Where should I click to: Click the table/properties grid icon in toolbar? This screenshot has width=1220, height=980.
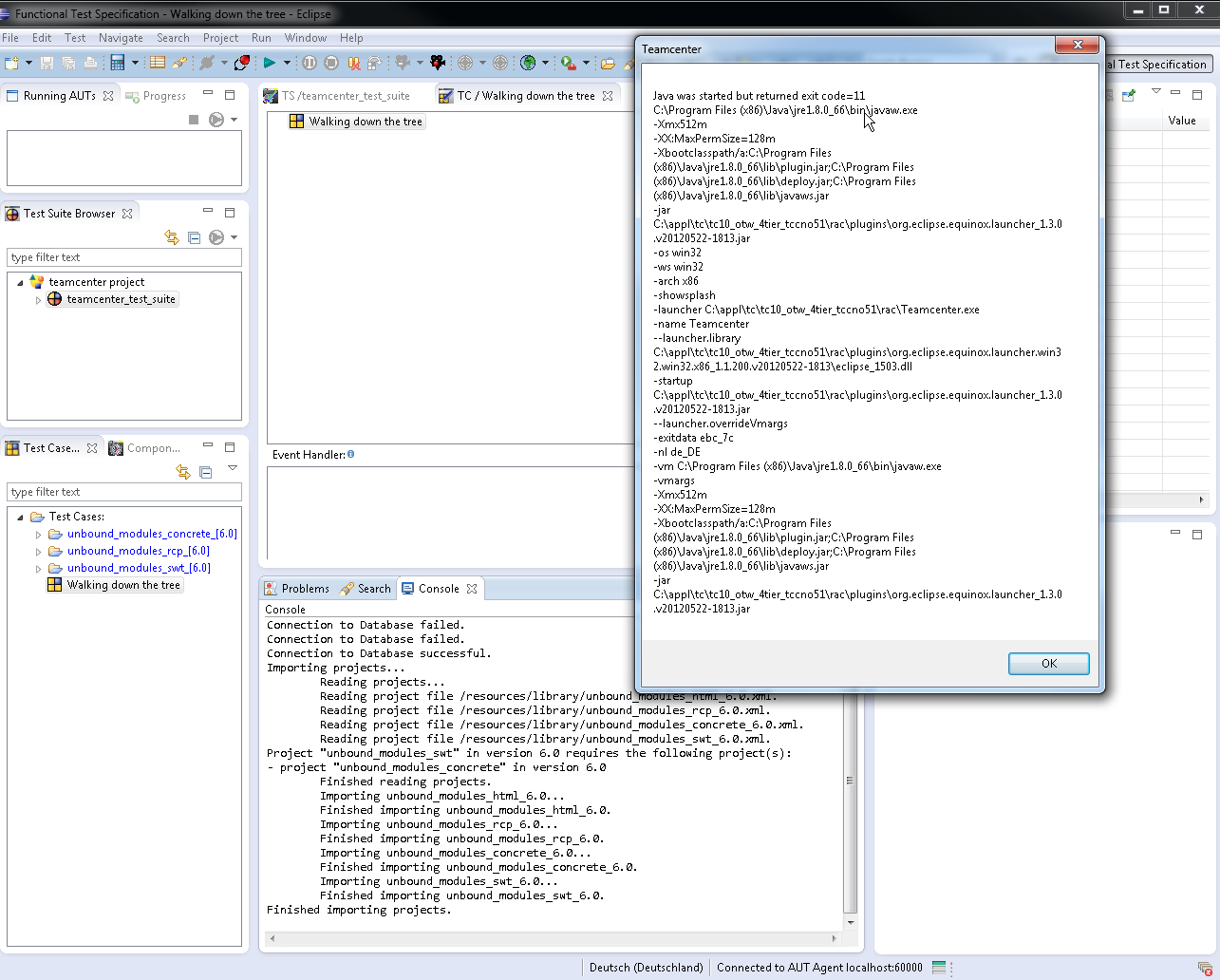pos(158,63)
